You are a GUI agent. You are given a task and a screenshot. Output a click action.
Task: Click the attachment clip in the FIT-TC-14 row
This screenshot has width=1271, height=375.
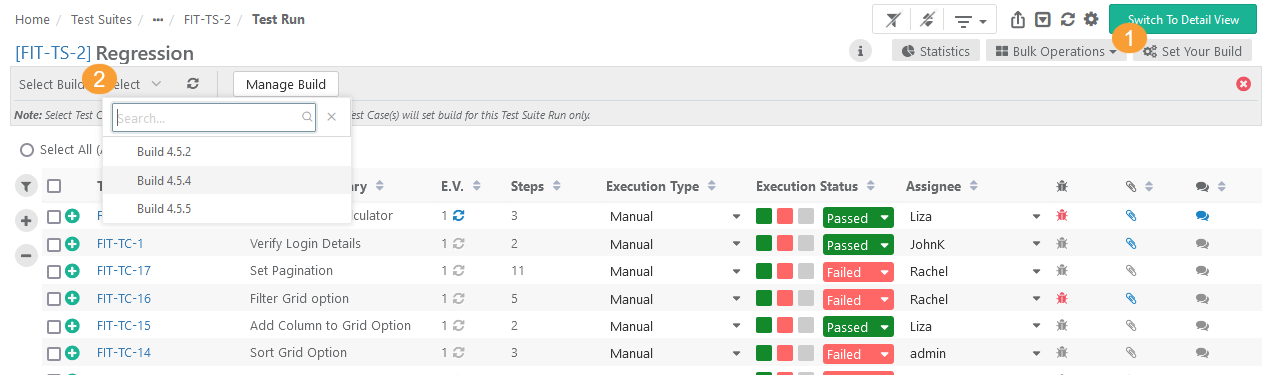(1131, 353)
